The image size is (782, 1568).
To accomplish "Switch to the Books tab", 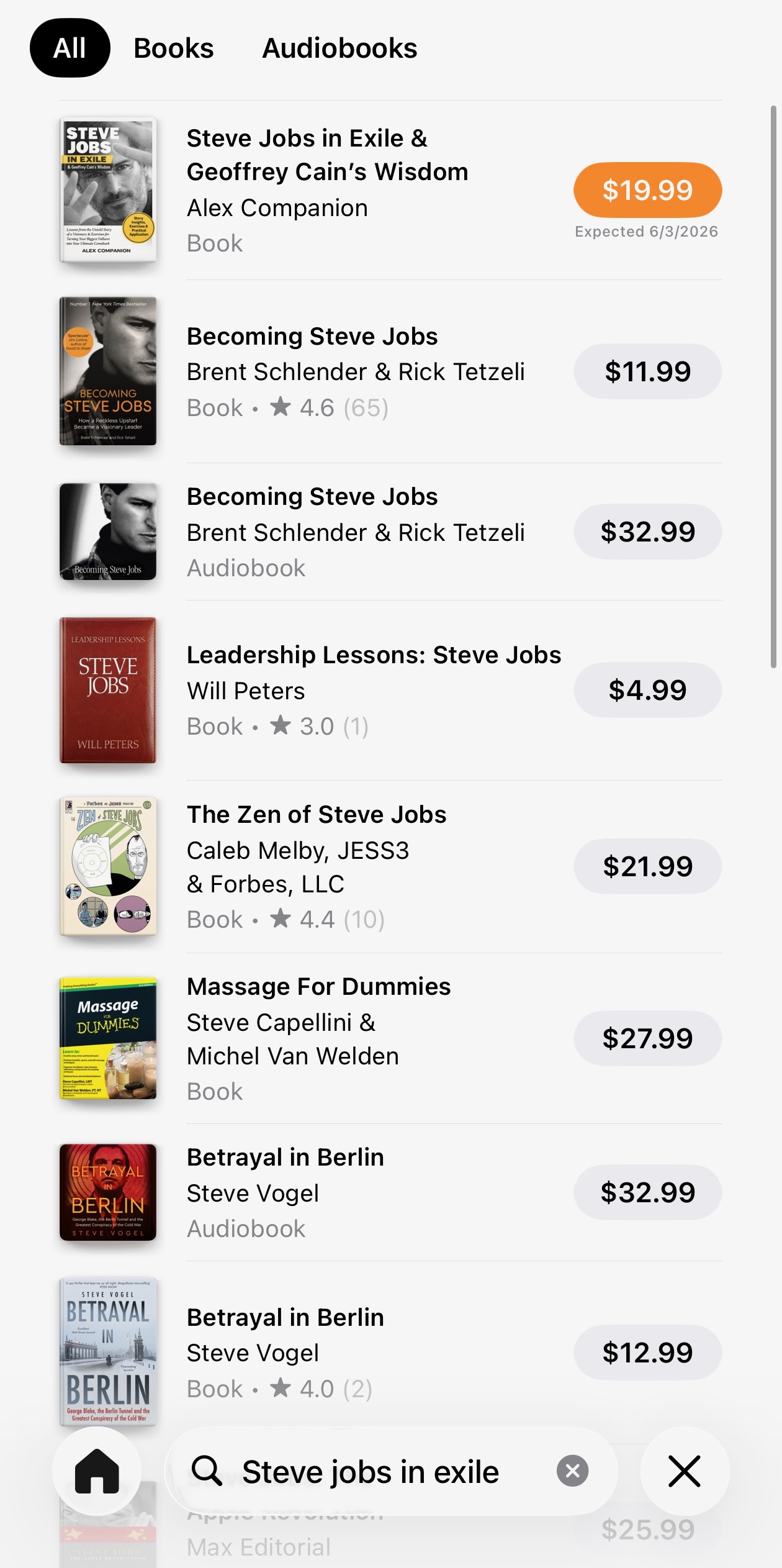I will 173,47.
